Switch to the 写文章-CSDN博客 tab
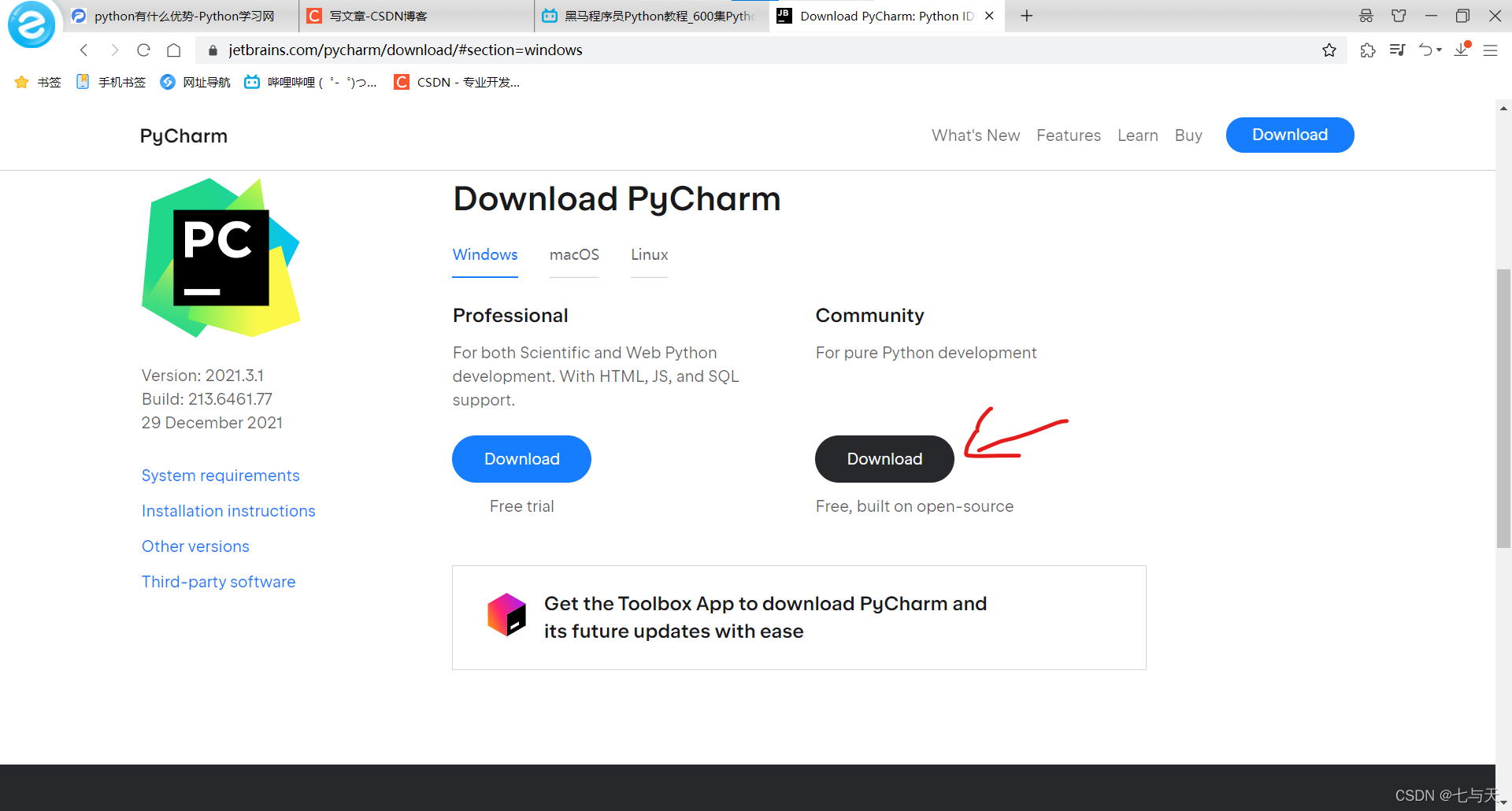Screen dimensions: 1512x811 point(416,16)
